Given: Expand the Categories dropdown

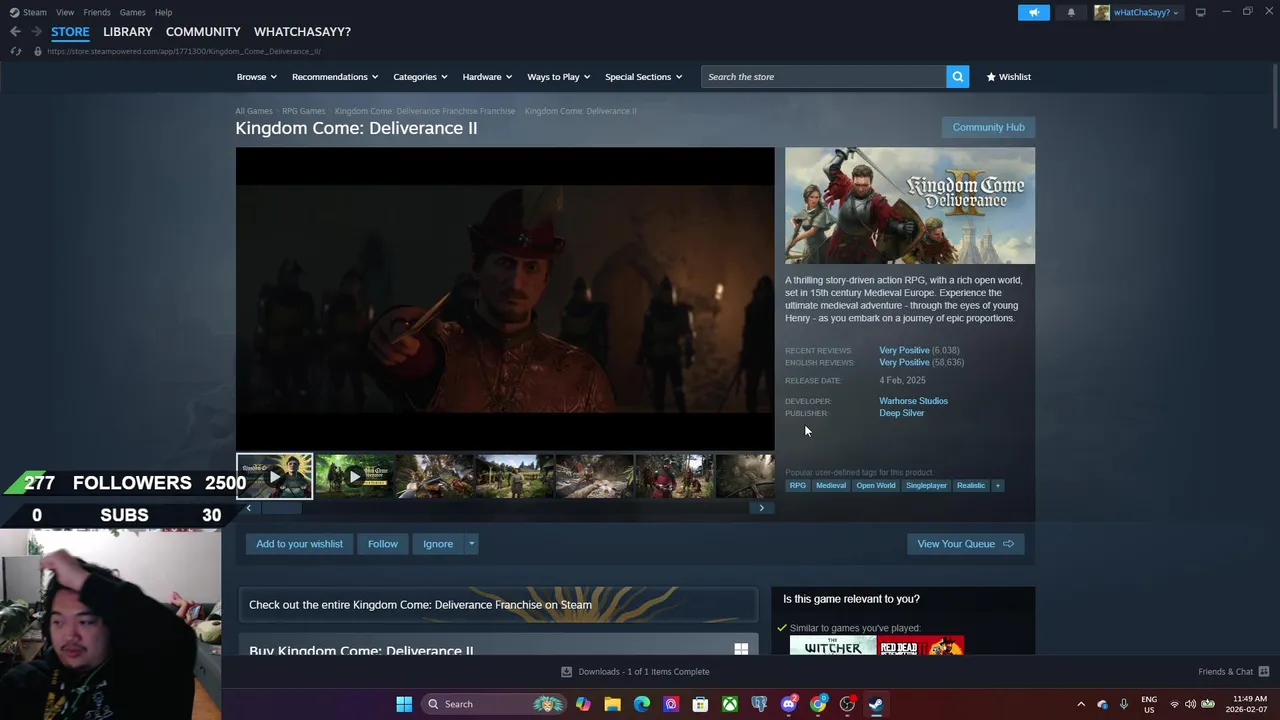Looking at the screenshot, I should 420,77.
